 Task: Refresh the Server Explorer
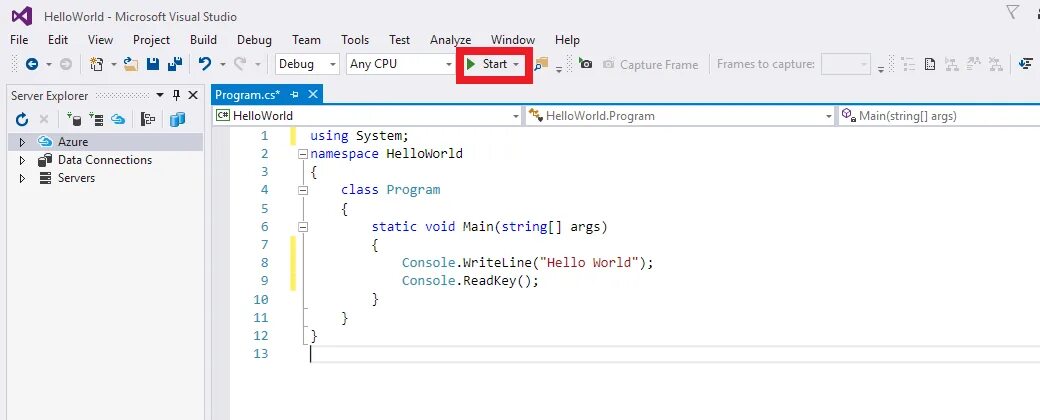point(22,119)
